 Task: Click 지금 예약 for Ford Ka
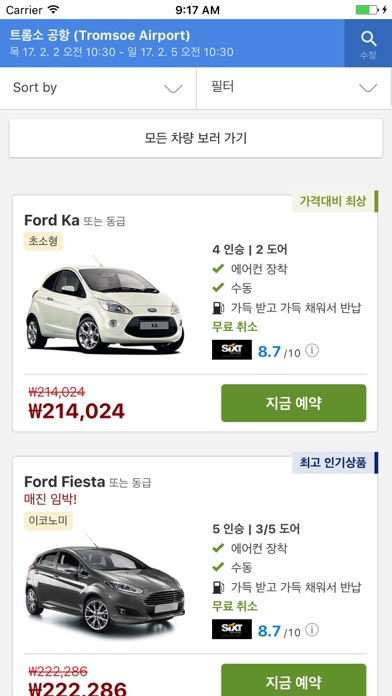[x=293, y=403]
